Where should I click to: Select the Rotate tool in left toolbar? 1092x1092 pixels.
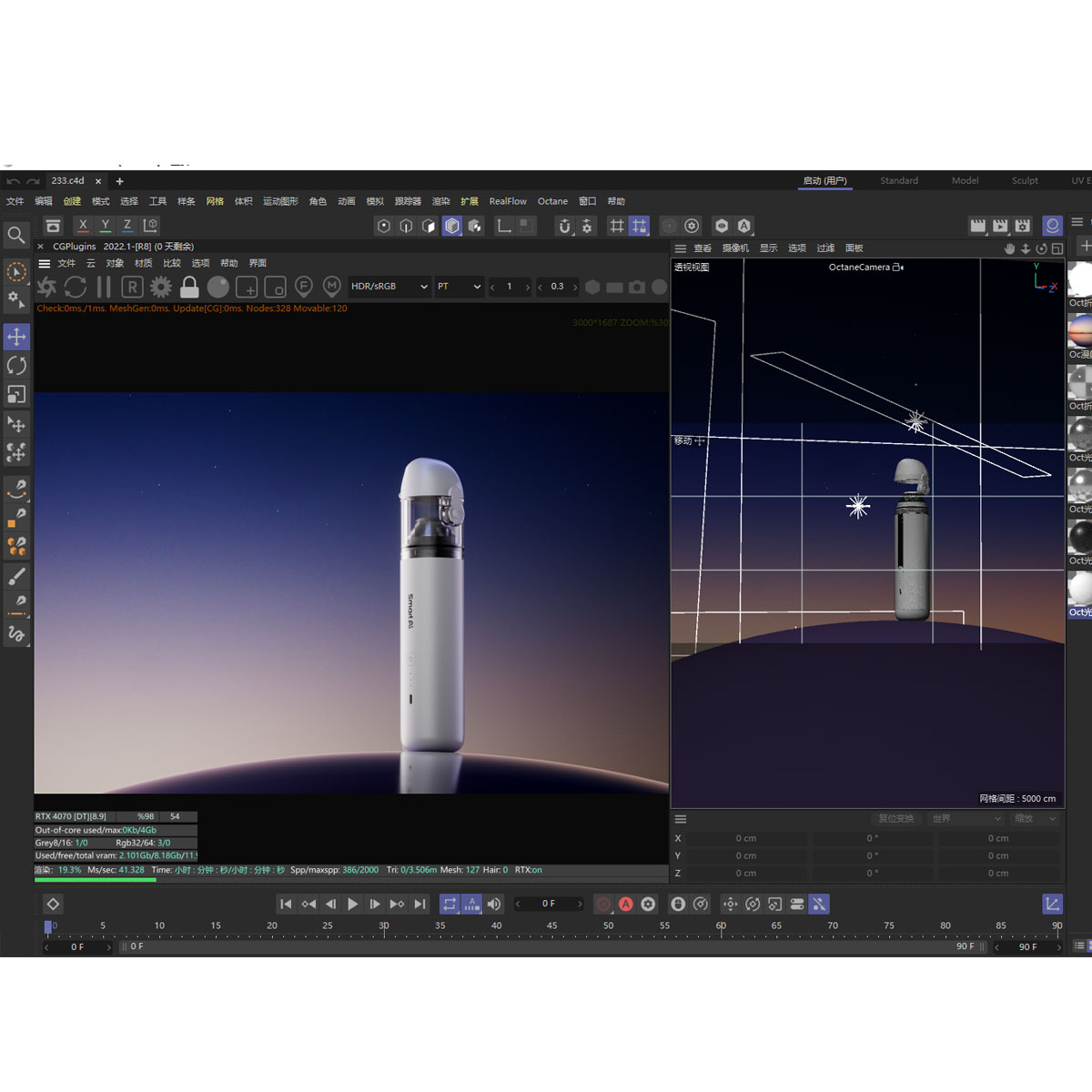[16, 366]
